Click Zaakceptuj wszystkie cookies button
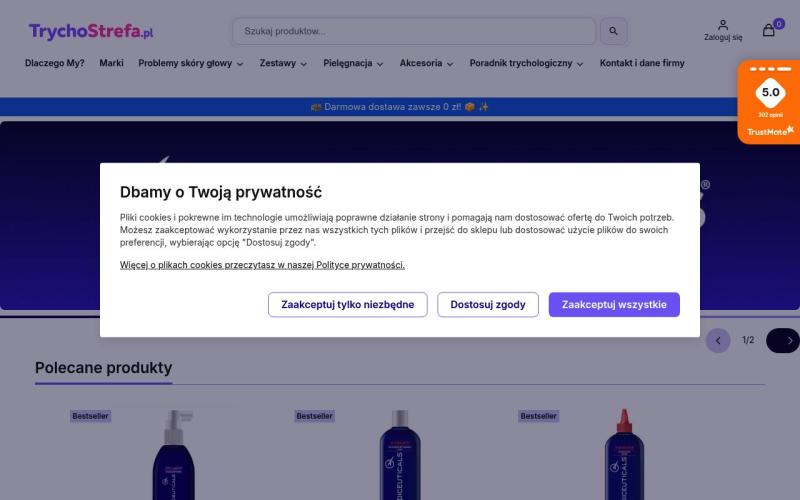Viewport: 800px width, 500px height. point(614,305)
